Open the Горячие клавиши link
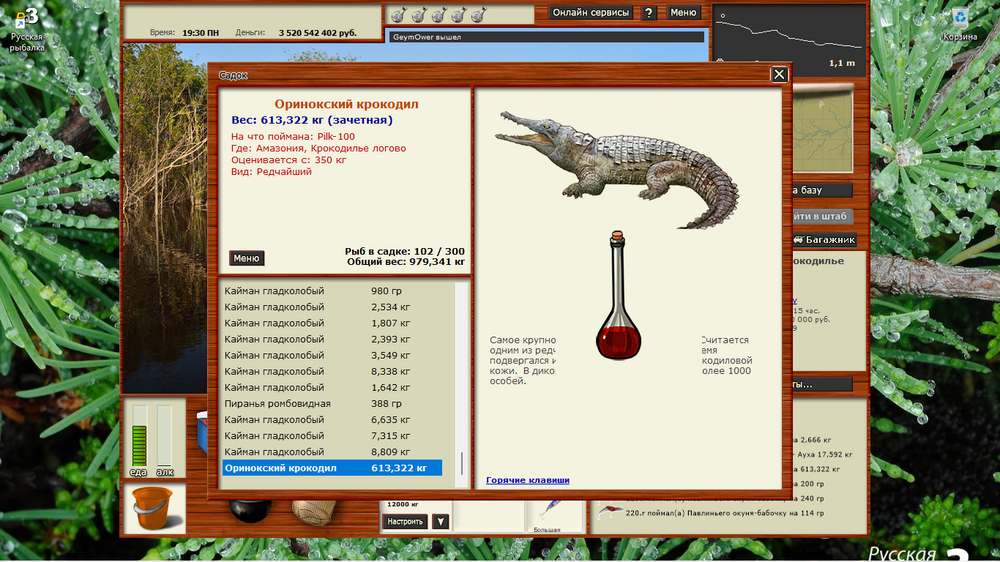 (527, 480)
